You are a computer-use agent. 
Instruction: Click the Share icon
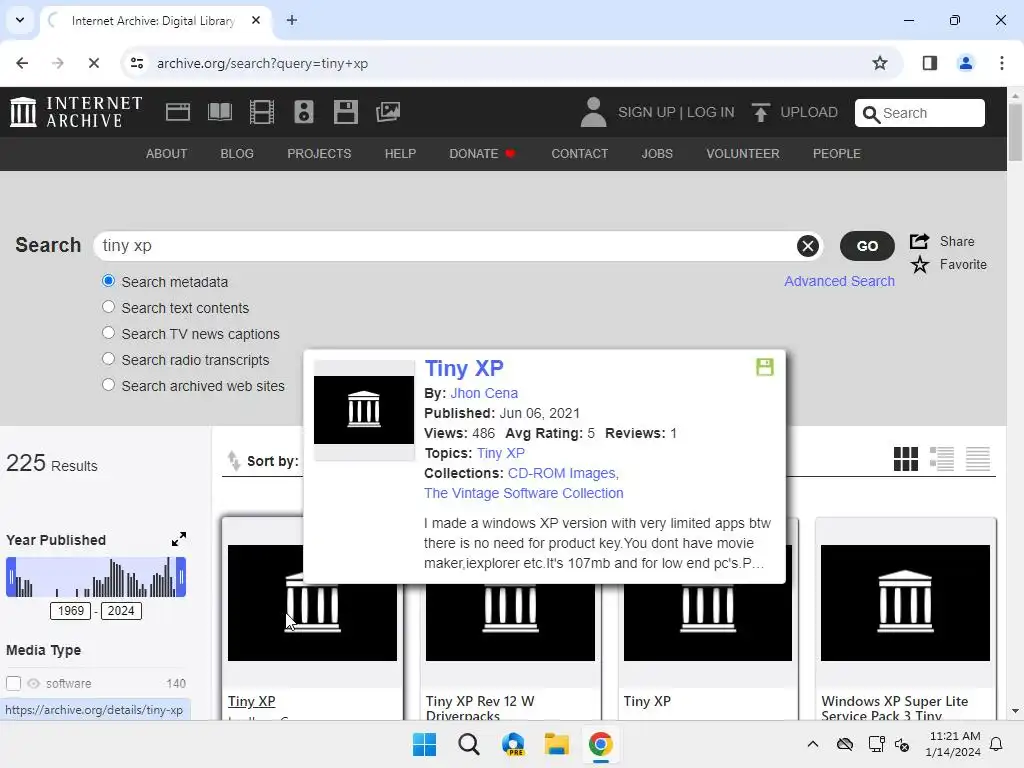point(920,241)
